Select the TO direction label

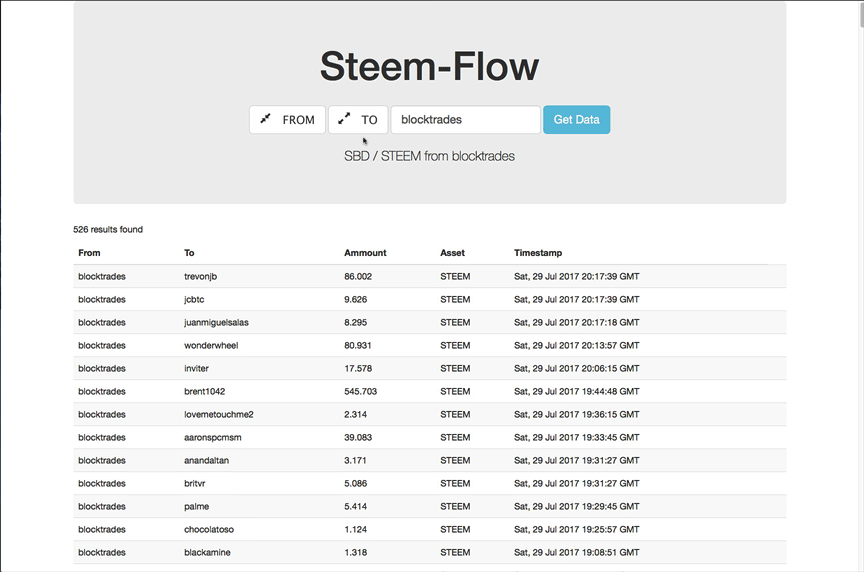(369, 120)
